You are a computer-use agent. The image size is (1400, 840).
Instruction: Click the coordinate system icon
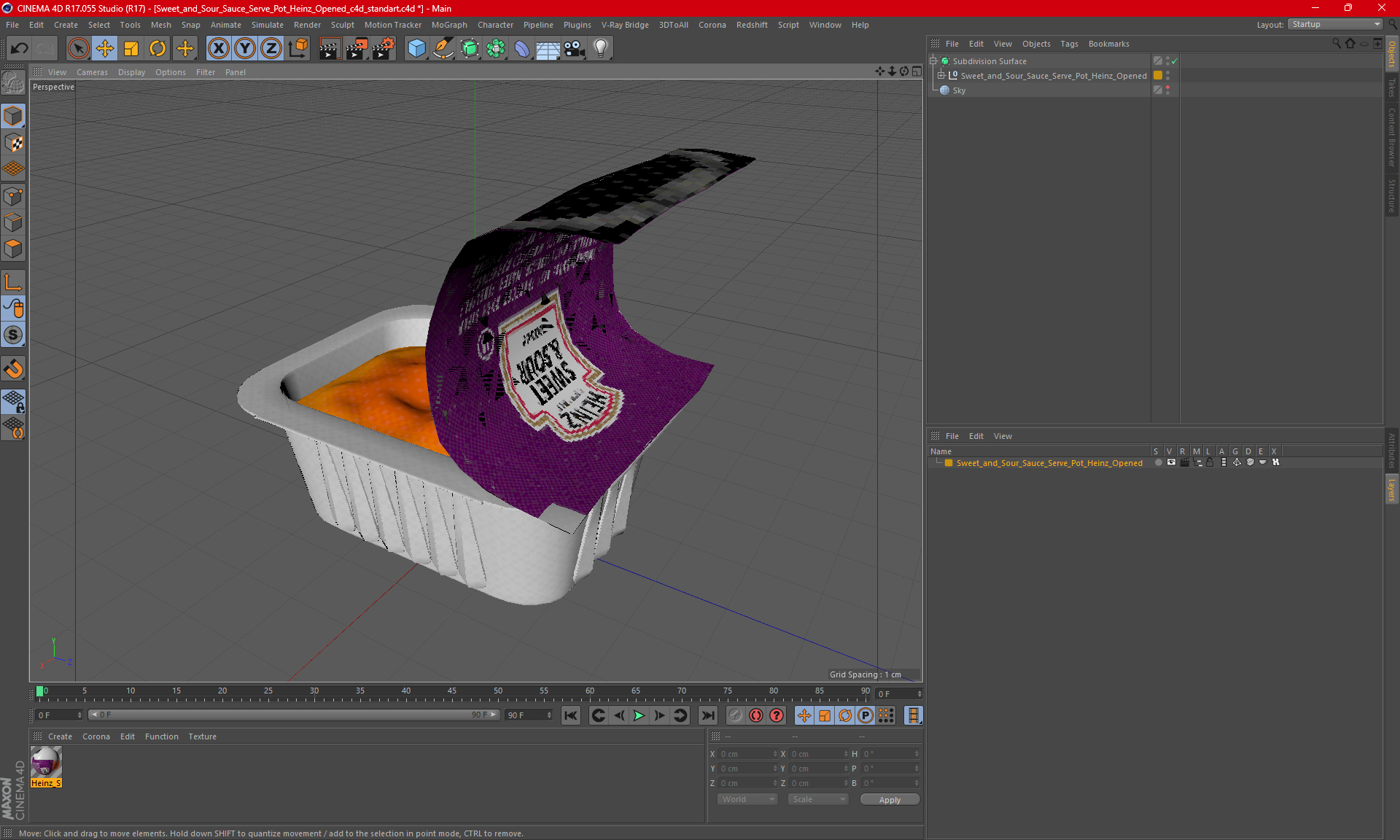point(297,49)
